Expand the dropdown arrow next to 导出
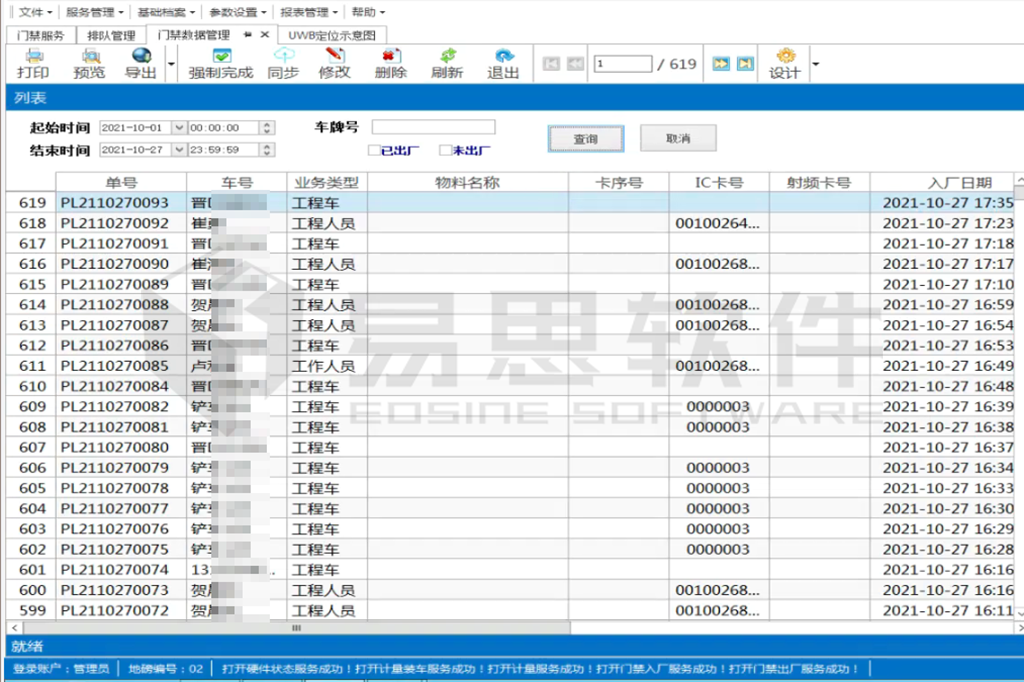Viewport: 1024px width, 682px height. (171, 62)
